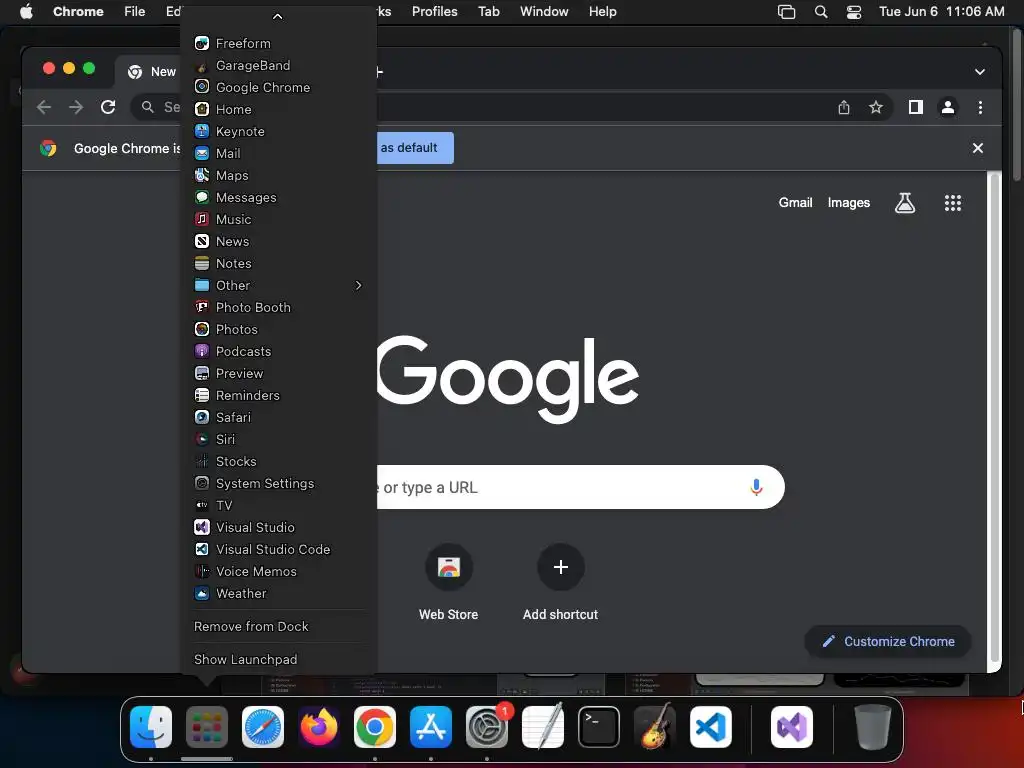
Task: Click the Stage Manager menu bar icon
Action: pos(786,12)
